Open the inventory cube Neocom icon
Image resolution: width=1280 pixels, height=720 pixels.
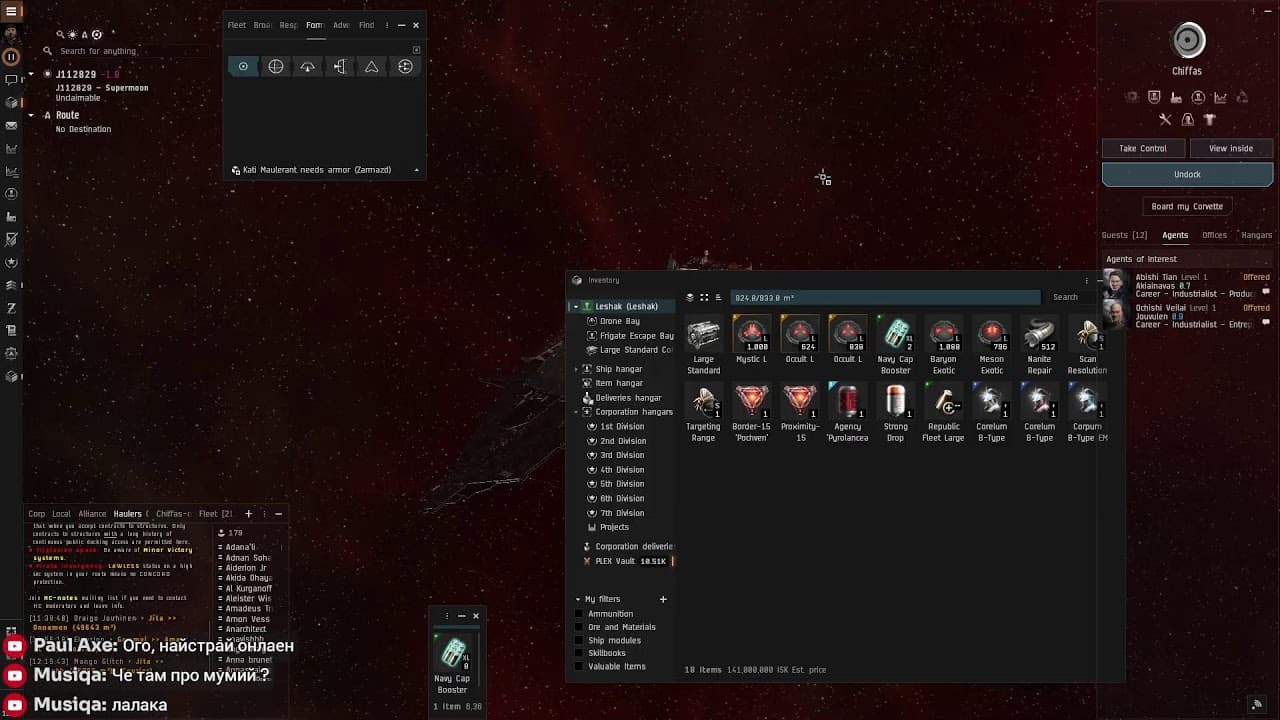tap(11, 103)
